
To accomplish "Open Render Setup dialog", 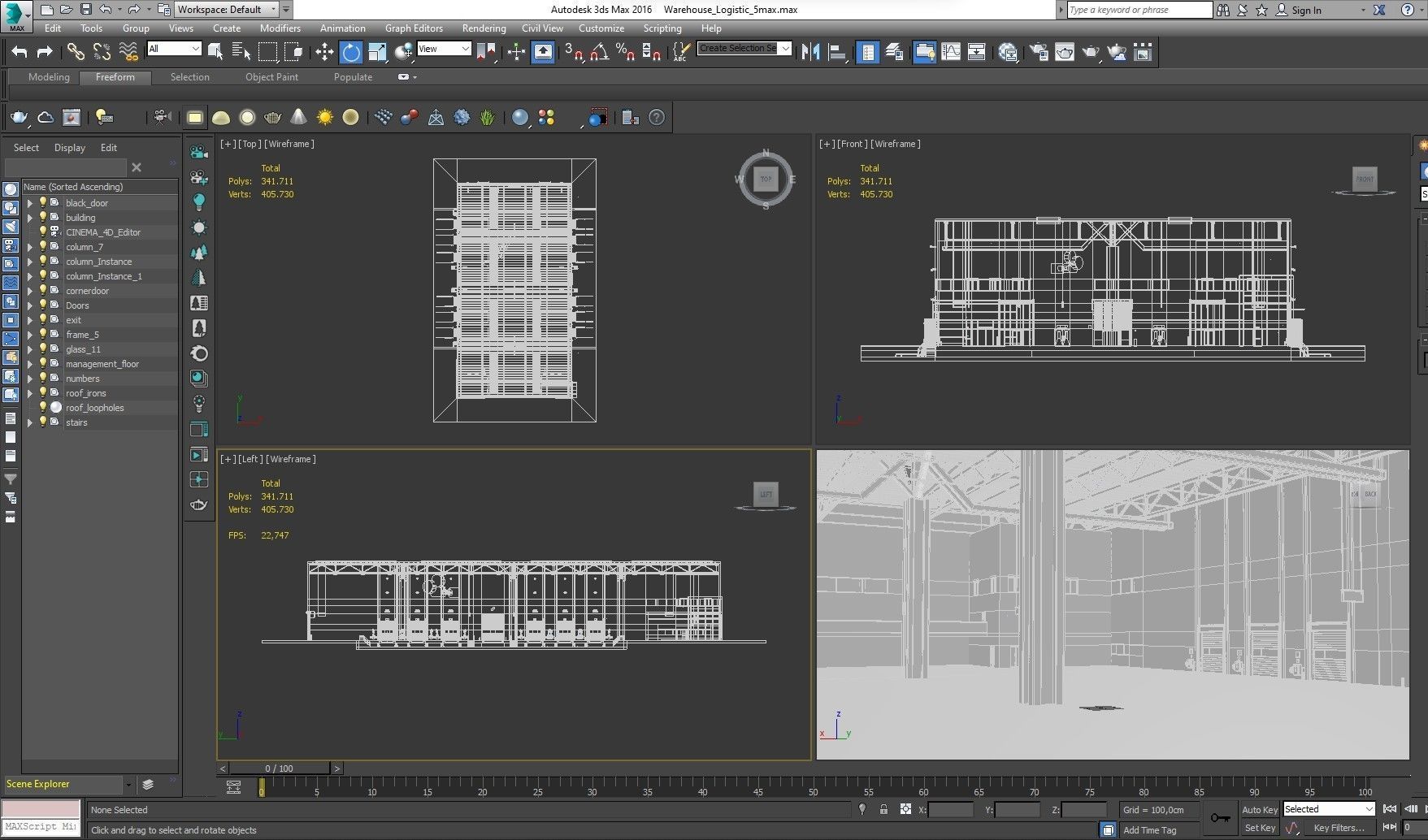I will tap(1039, 52).
